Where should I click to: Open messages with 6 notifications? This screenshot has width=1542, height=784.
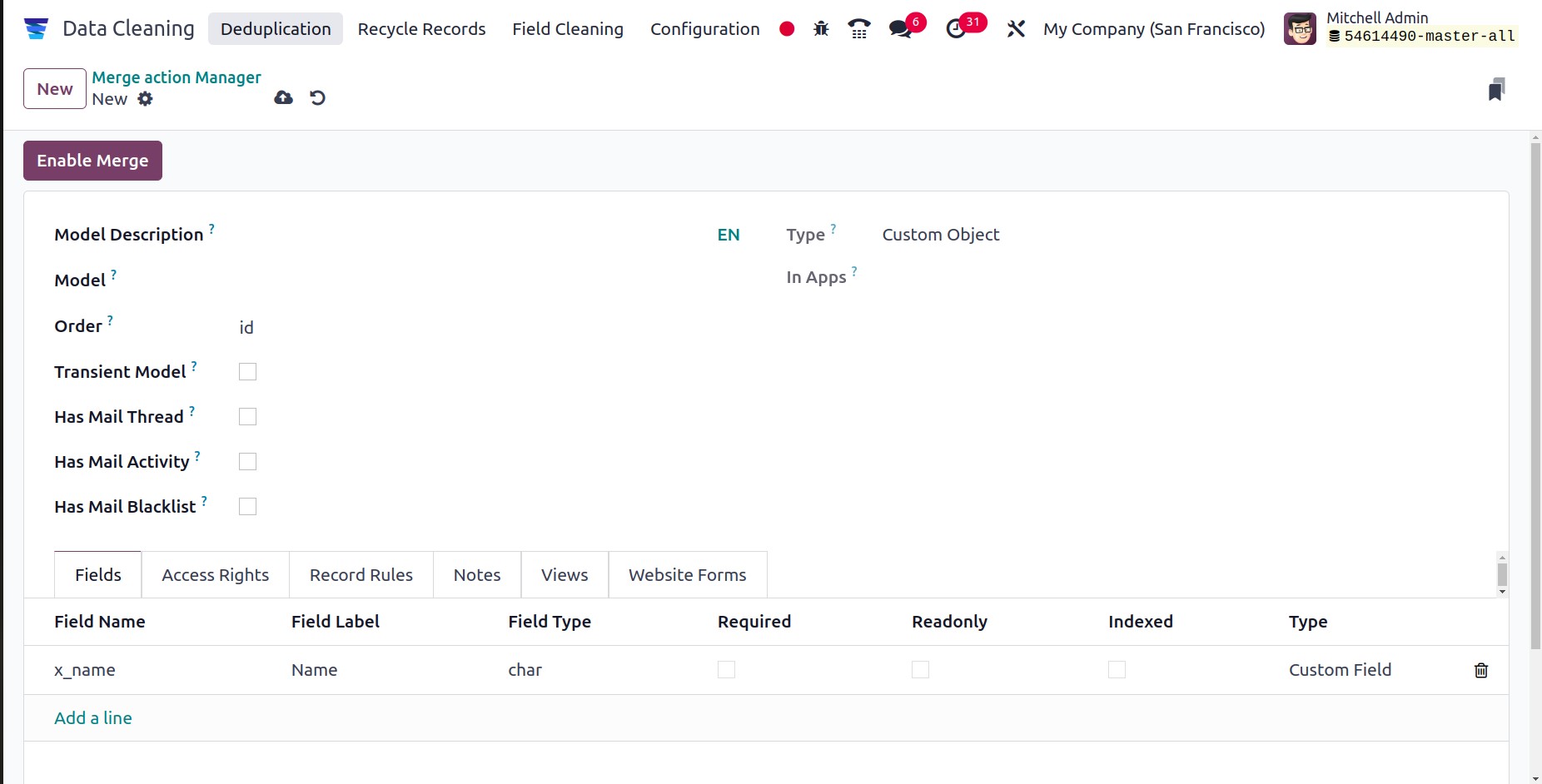900,28
